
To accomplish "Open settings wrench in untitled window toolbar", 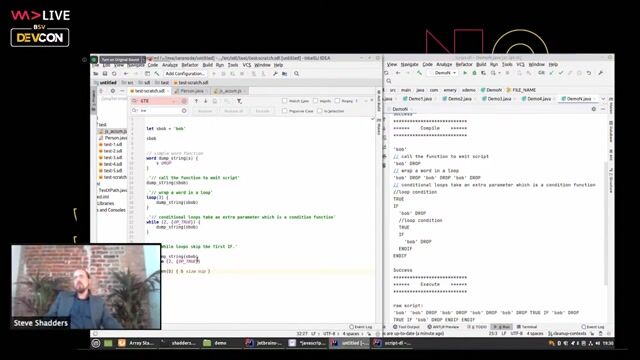I will 275,74.
